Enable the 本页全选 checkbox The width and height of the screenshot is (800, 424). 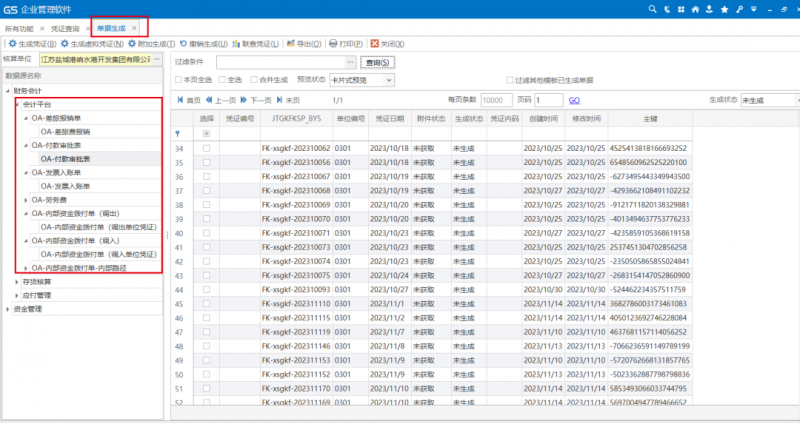point(178,79)
